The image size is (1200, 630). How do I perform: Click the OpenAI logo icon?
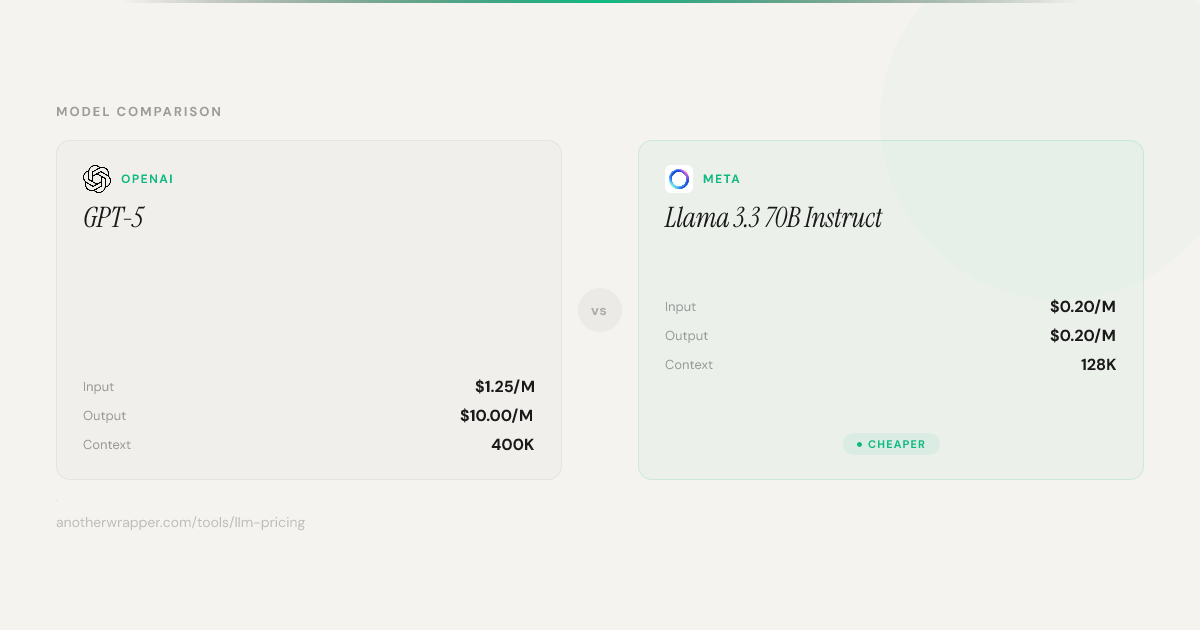(97, 179)
